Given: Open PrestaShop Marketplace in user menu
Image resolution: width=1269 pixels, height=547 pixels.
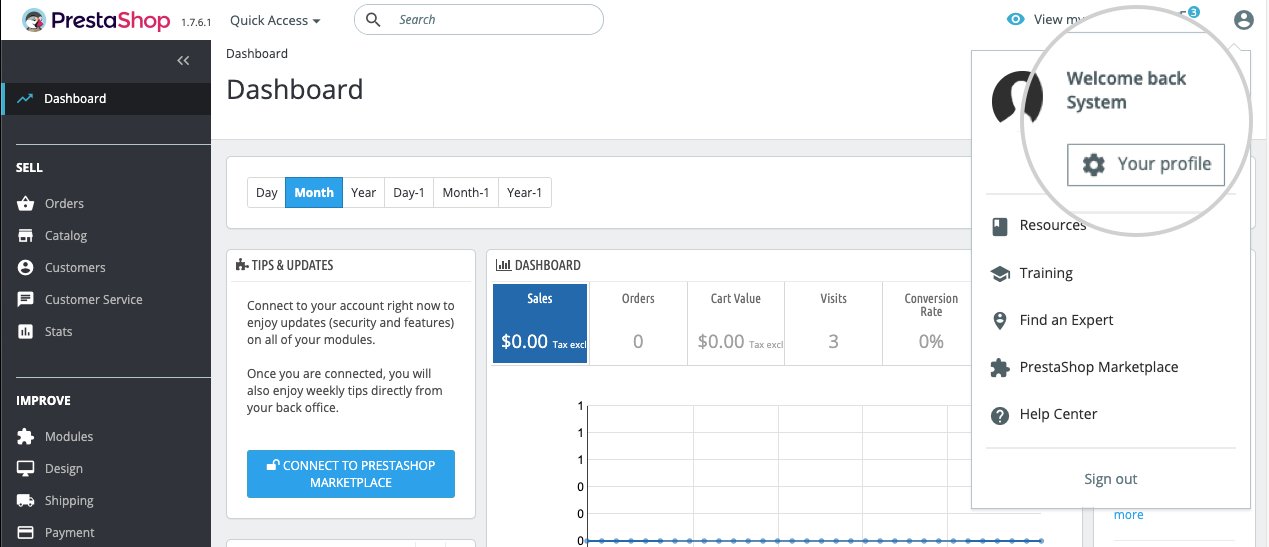Looking at the screenshot, I should [1099, 367].
